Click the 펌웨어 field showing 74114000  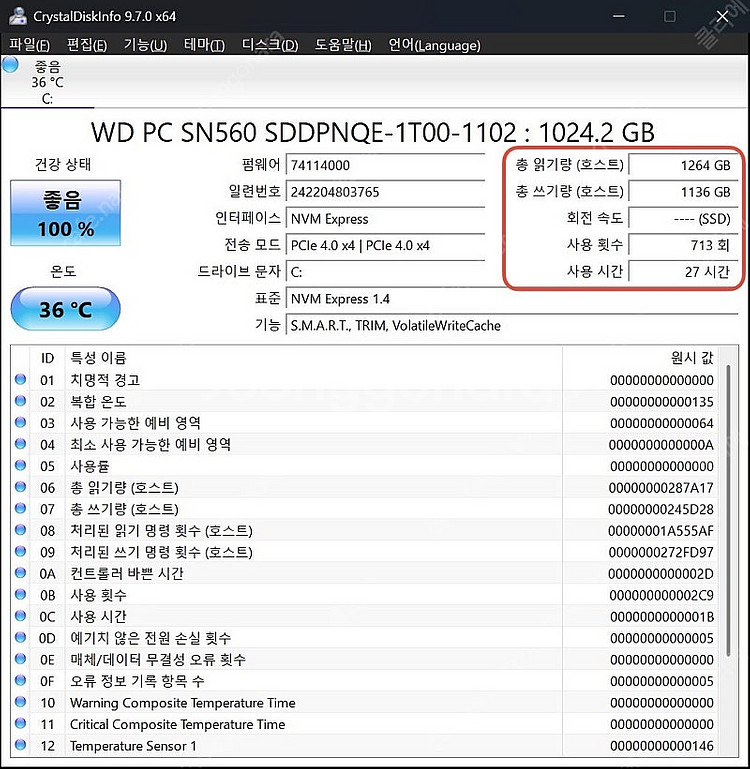coord(386,165)
